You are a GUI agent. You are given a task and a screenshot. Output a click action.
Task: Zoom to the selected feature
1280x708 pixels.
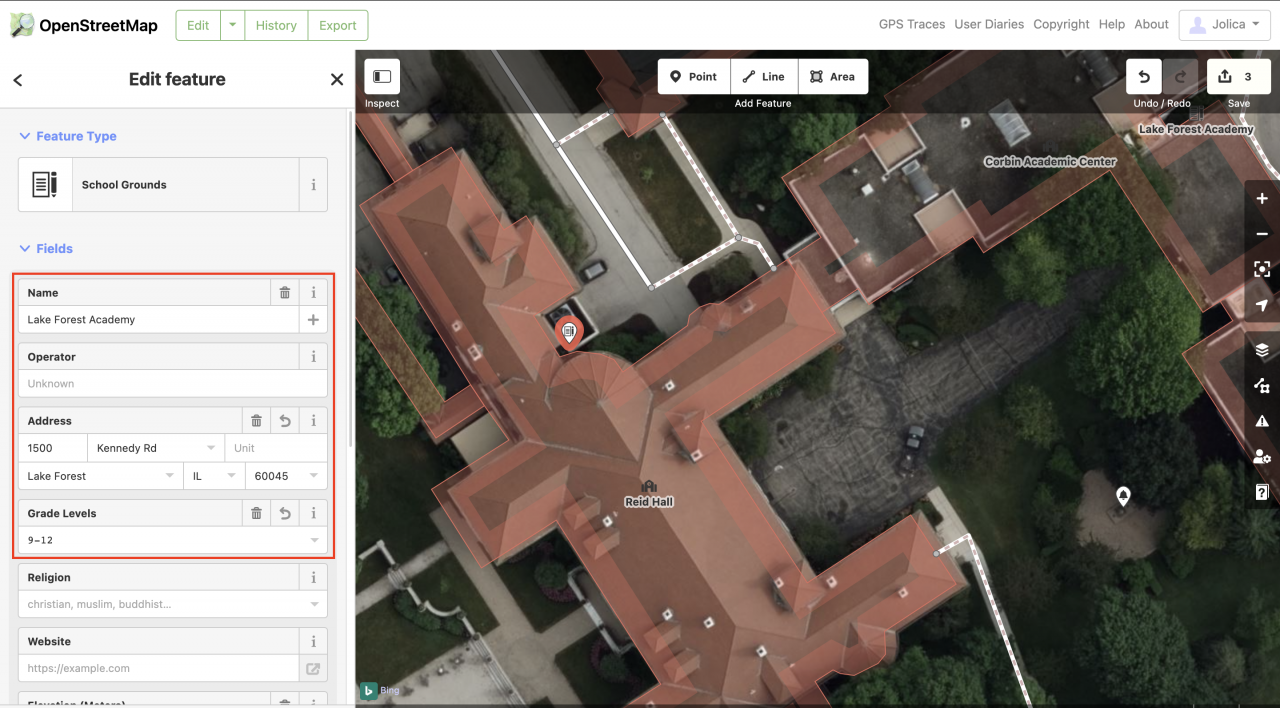[1262, 270]
